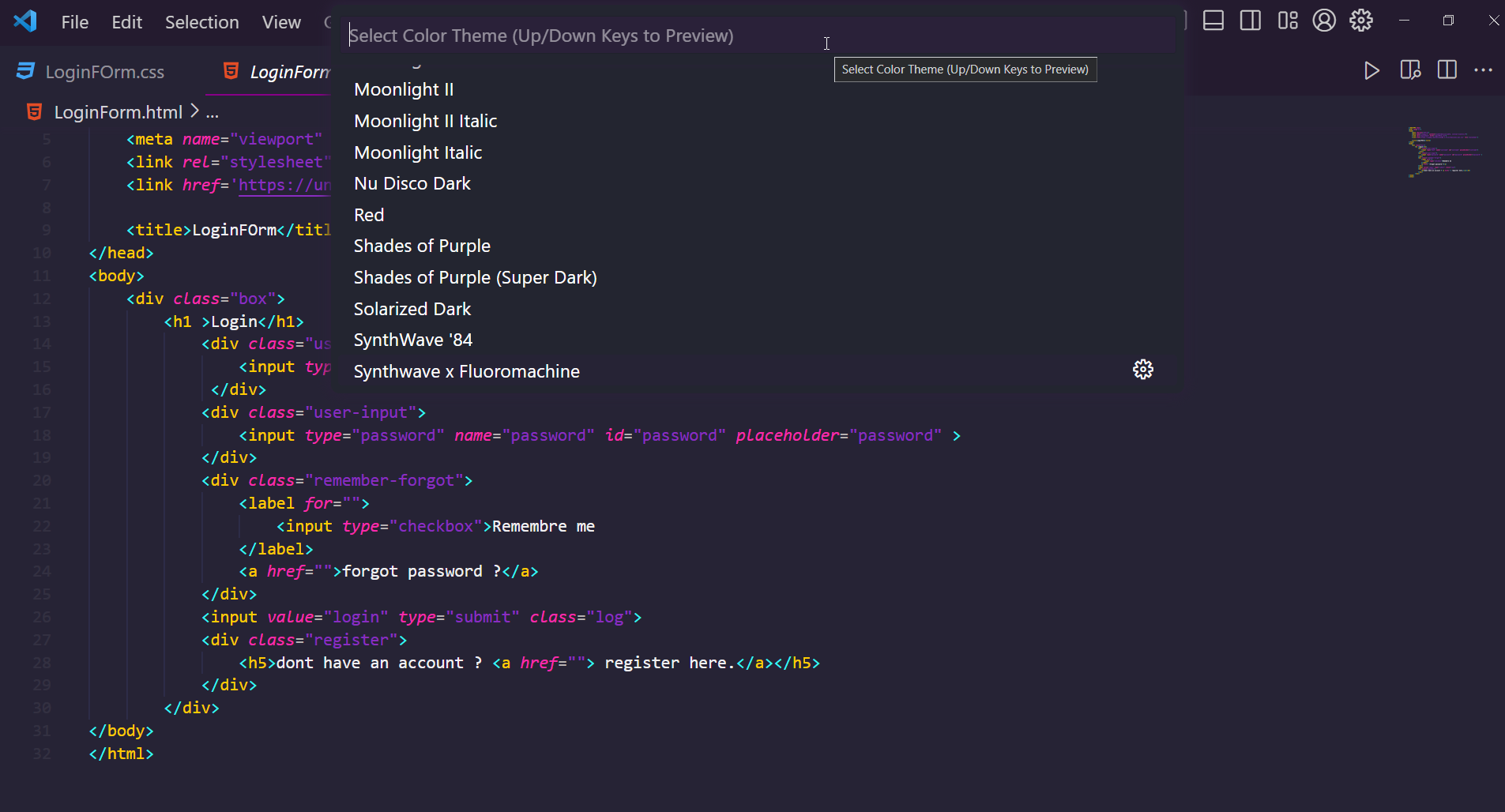Select the Solarized Dark theme
Viewport: 1505px width, 812px height.
pos(412,309)
